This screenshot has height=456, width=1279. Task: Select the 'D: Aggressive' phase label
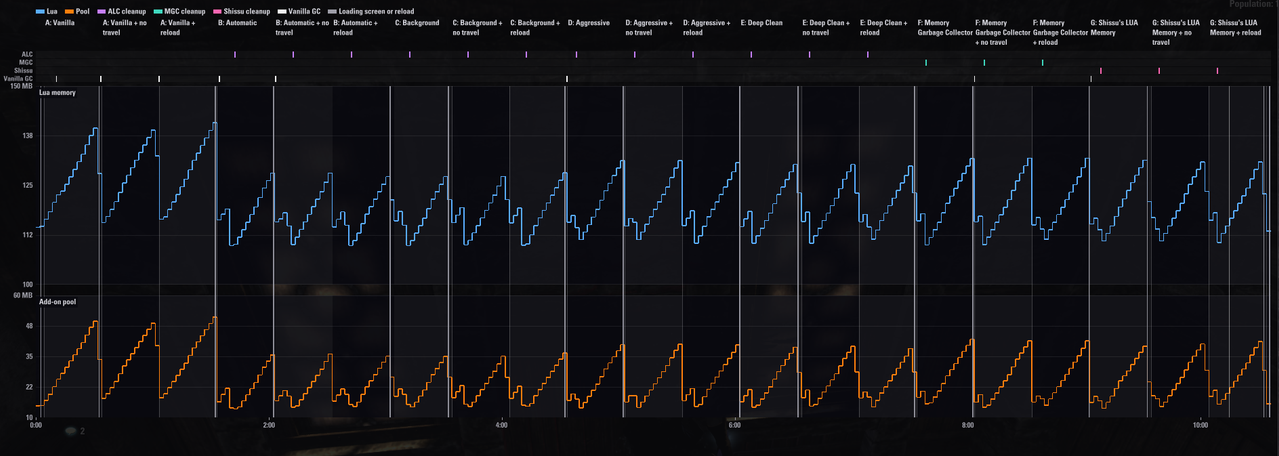pyautogui.click(x=588, y=22)
